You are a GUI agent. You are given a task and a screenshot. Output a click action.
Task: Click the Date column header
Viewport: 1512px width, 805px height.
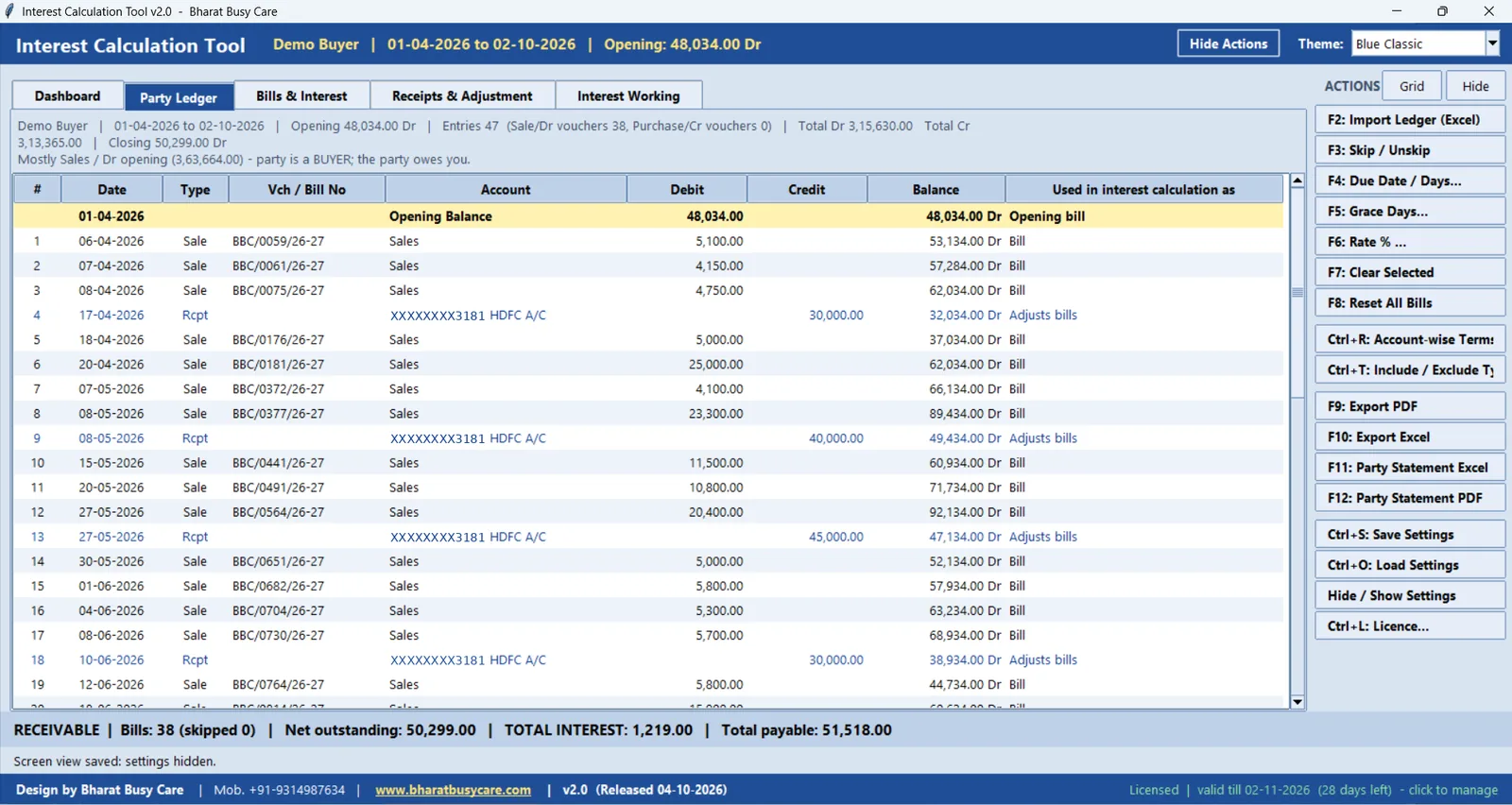tap(112, 189)
